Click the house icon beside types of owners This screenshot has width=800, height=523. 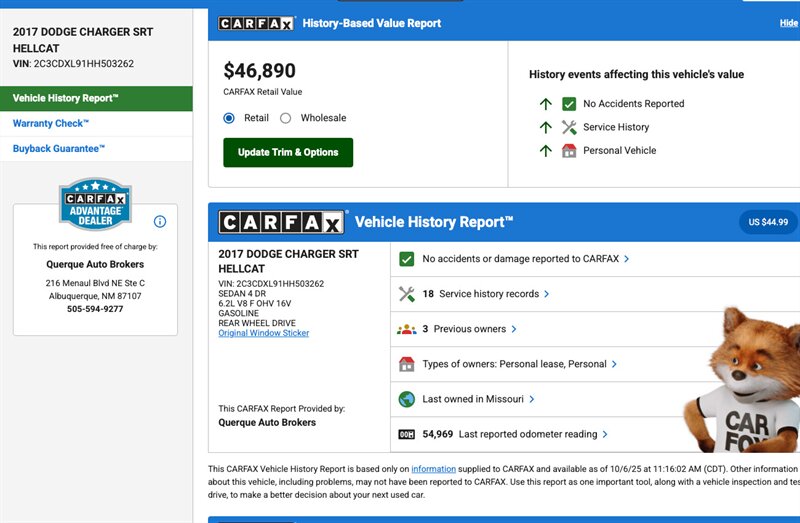tap(406, 364)
